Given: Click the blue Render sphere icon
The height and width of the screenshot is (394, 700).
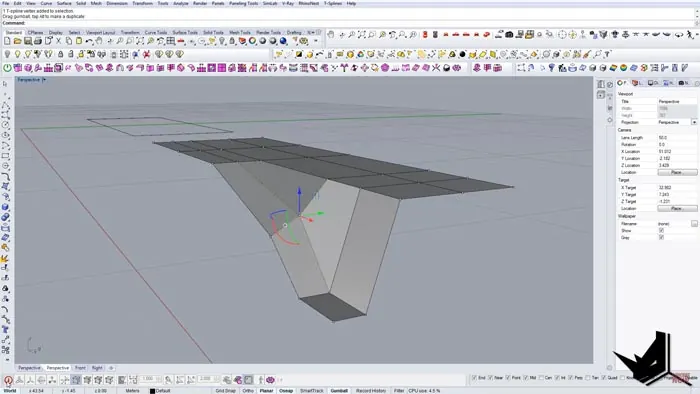Looking at the screenshot, I should tap(283, 41).
